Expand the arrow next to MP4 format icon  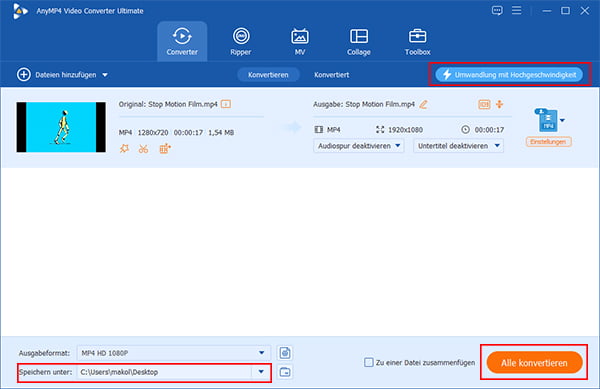pos(562,120)
